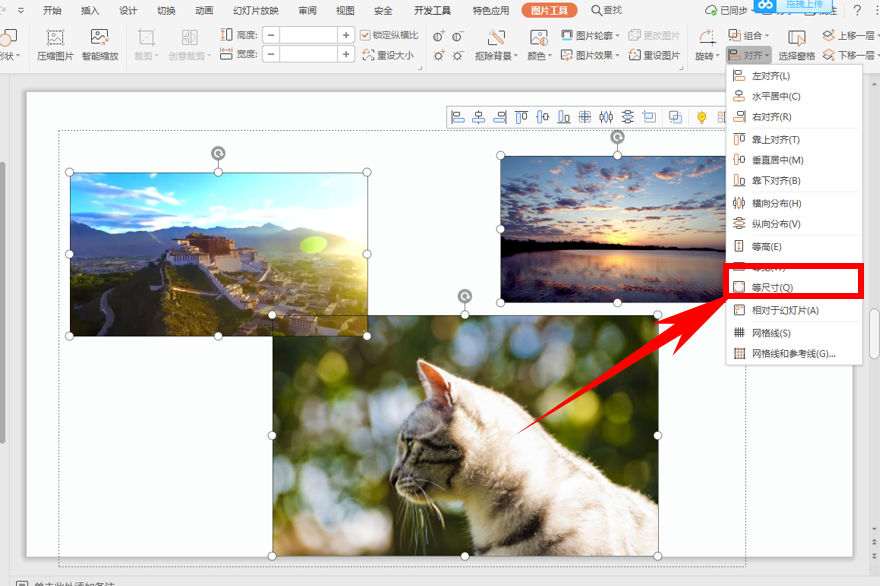
Task: Choose 靠下对齐(B) from align menu
Action: pyautogui.click(x=794, y=180)
